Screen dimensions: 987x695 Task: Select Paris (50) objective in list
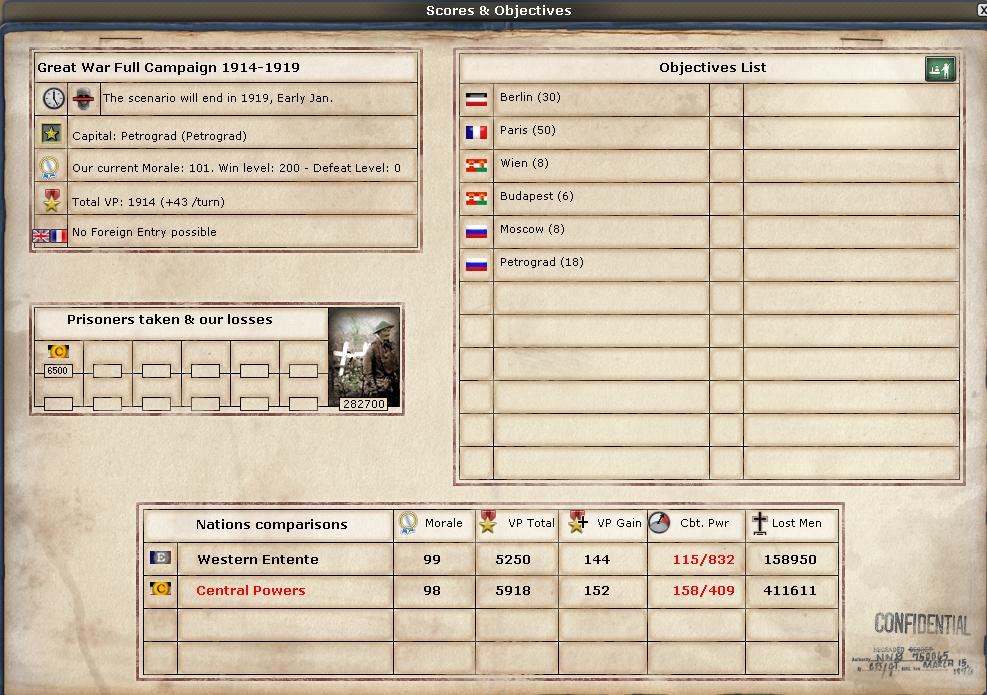click(527, 131)
